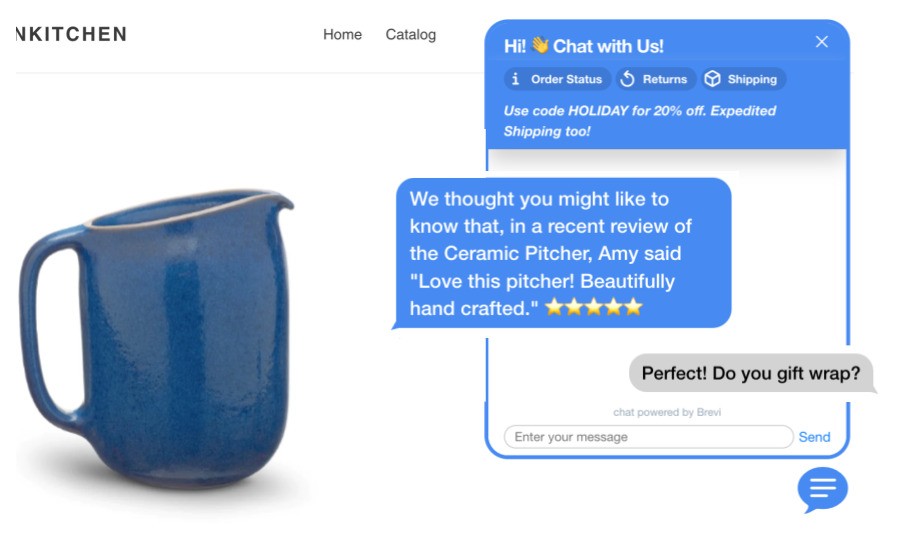Open the Catalog menu item
Viewport: 898px width, 540px height.
(x=411, y=34)
